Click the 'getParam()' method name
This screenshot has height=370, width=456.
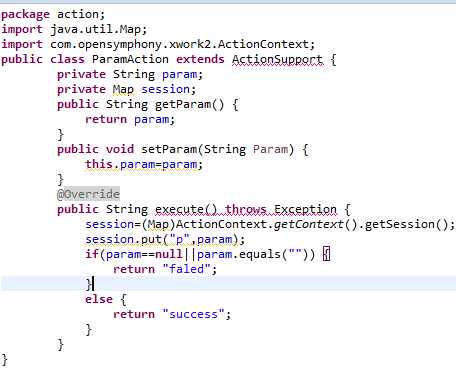click(189, 105)
